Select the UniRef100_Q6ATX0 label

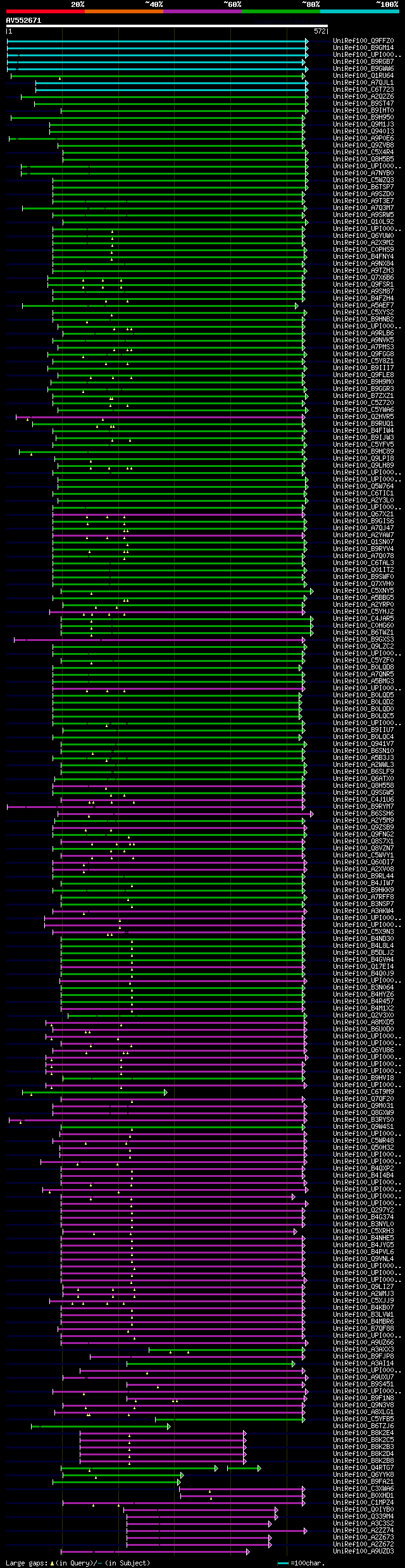coord(363,779)
